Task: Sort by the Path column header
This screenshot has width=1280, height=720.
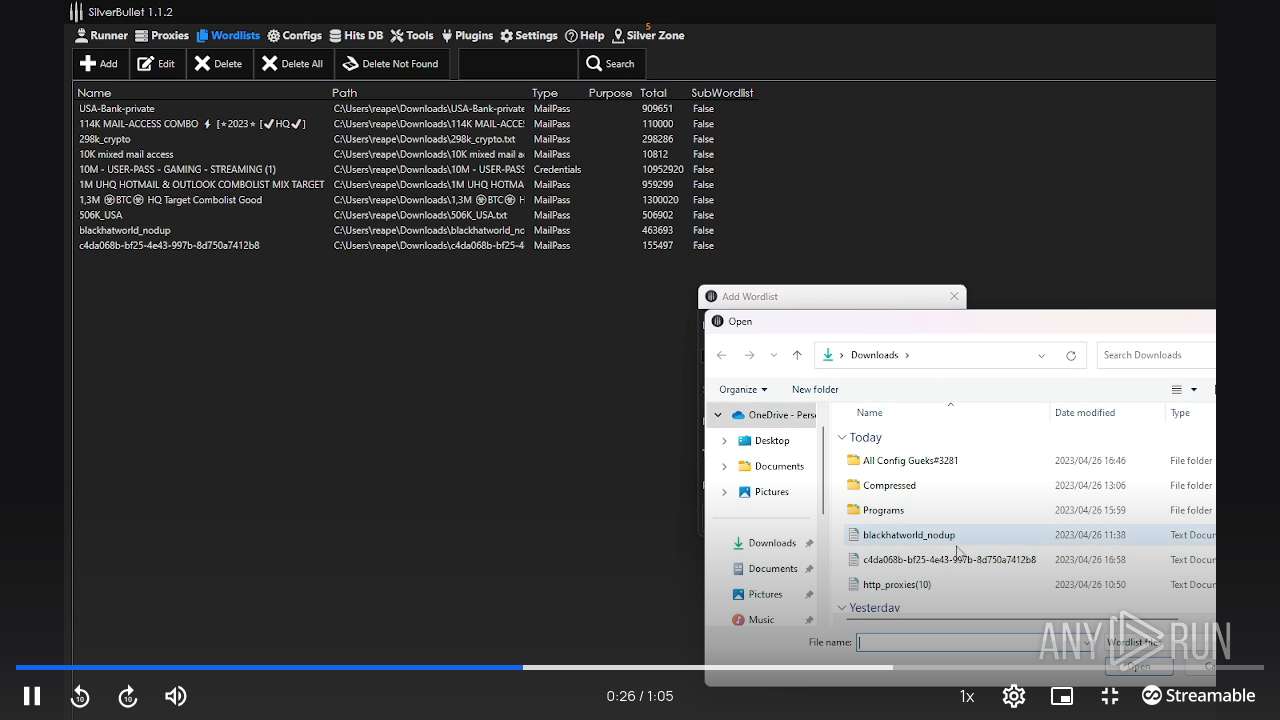Action: (x=344, y=93)
